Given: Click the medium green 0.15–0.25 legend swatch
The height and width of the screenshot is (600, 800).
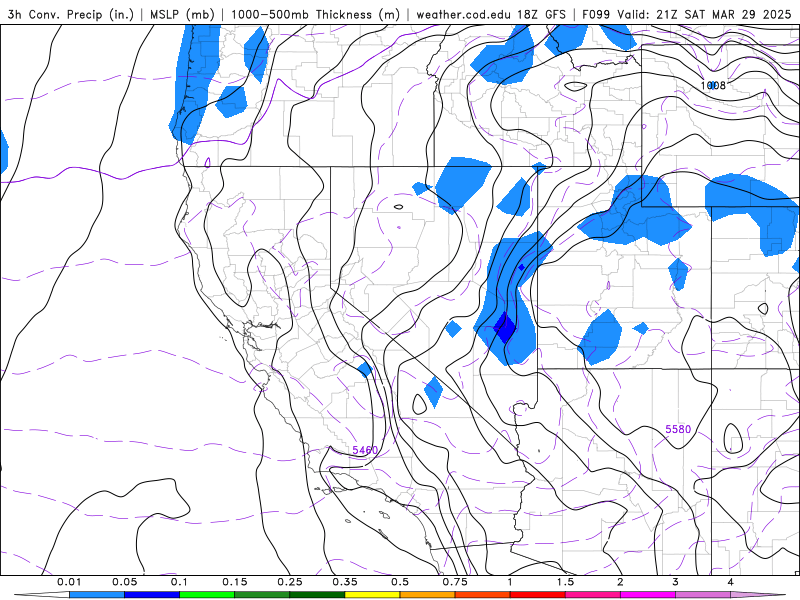Looking at the screenshot, I should point(262,595).
